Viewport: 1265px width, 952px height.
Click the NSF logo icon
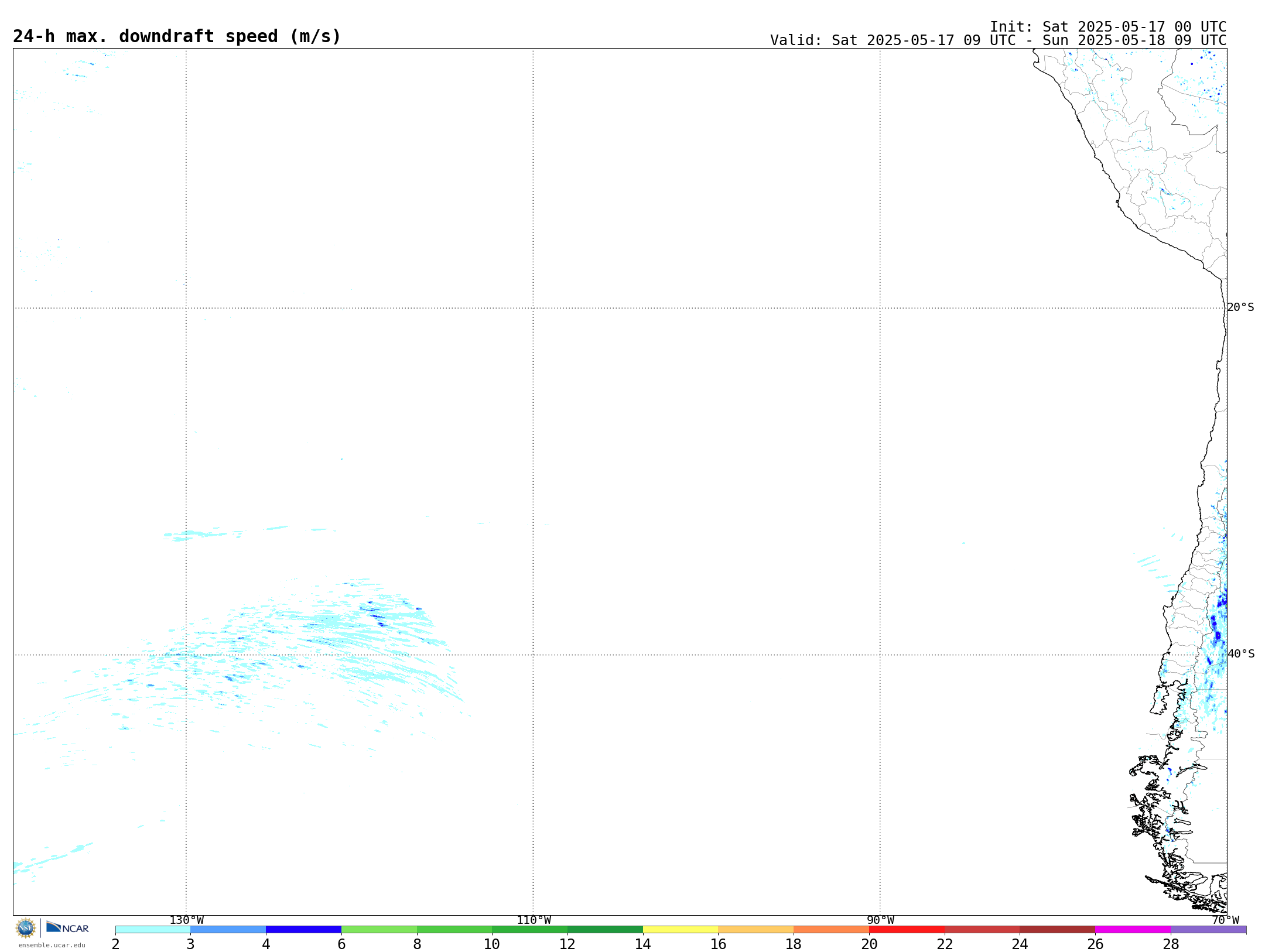pyautogui.click(x=26, y=928)
